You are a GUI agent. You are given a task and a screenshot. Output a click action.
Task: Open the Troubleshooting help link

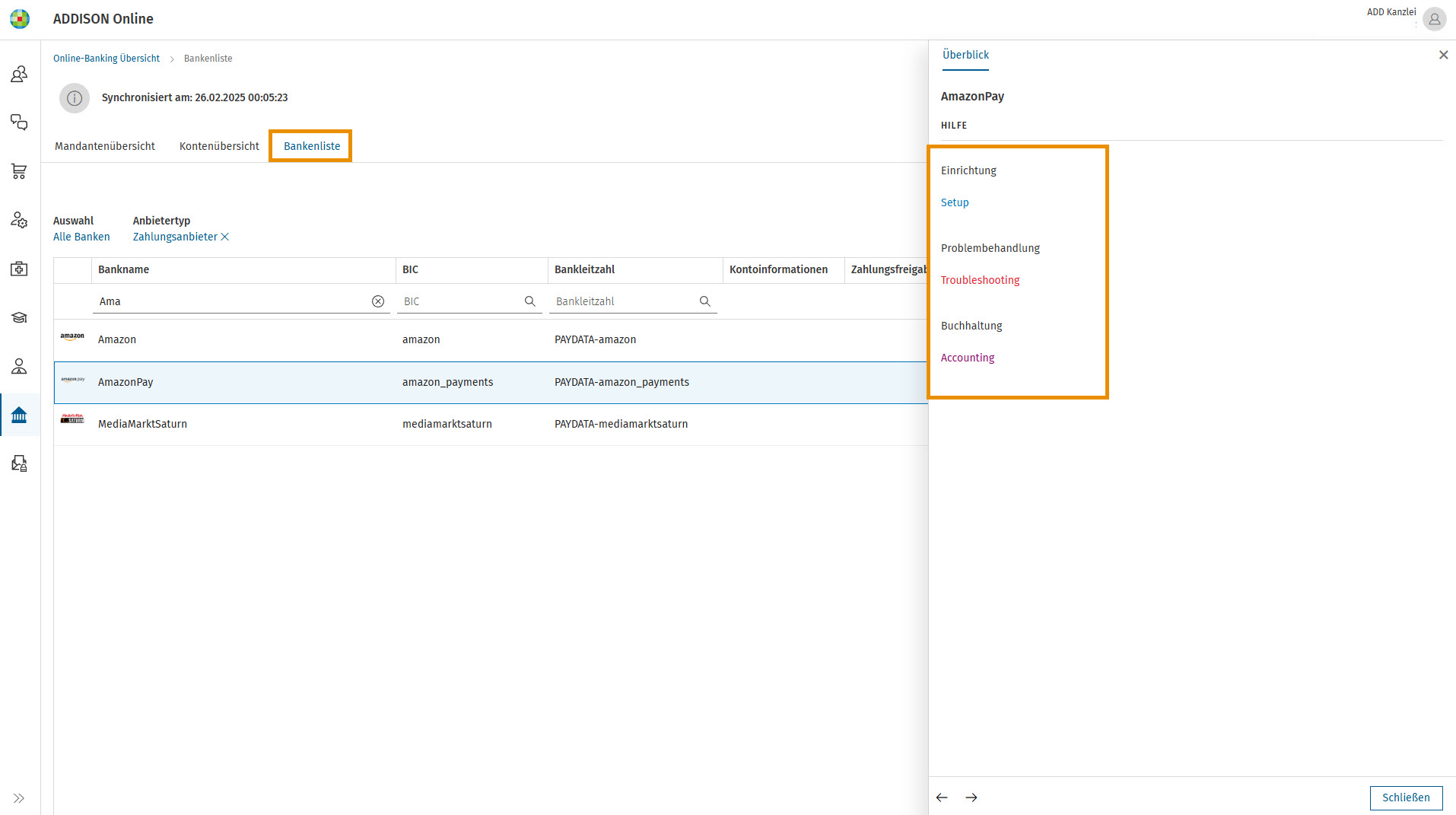(x=980, y=280)
